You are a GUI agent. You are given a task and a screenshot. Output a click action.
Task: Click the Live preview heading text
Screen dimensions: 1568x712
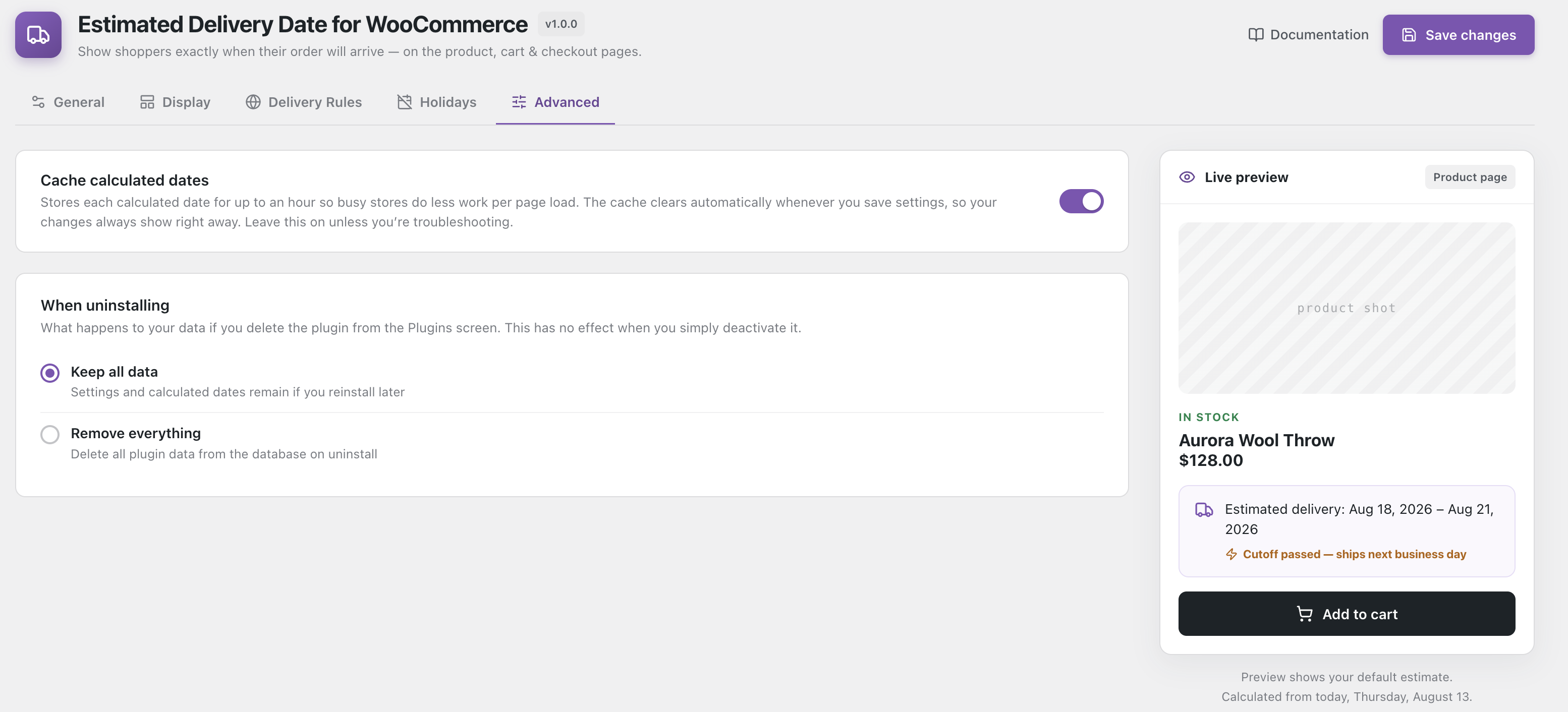(x=1246, y=177)
